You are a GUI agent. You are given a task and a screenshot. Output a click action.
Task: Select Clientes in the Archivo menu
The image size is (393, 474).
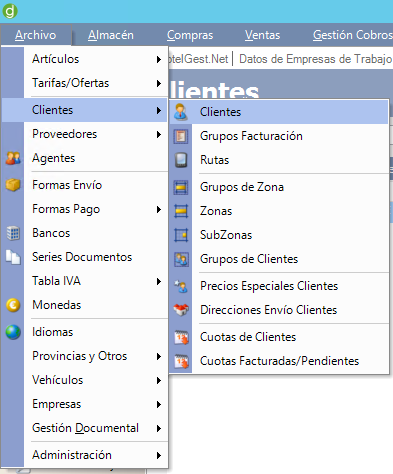point(85,110)
